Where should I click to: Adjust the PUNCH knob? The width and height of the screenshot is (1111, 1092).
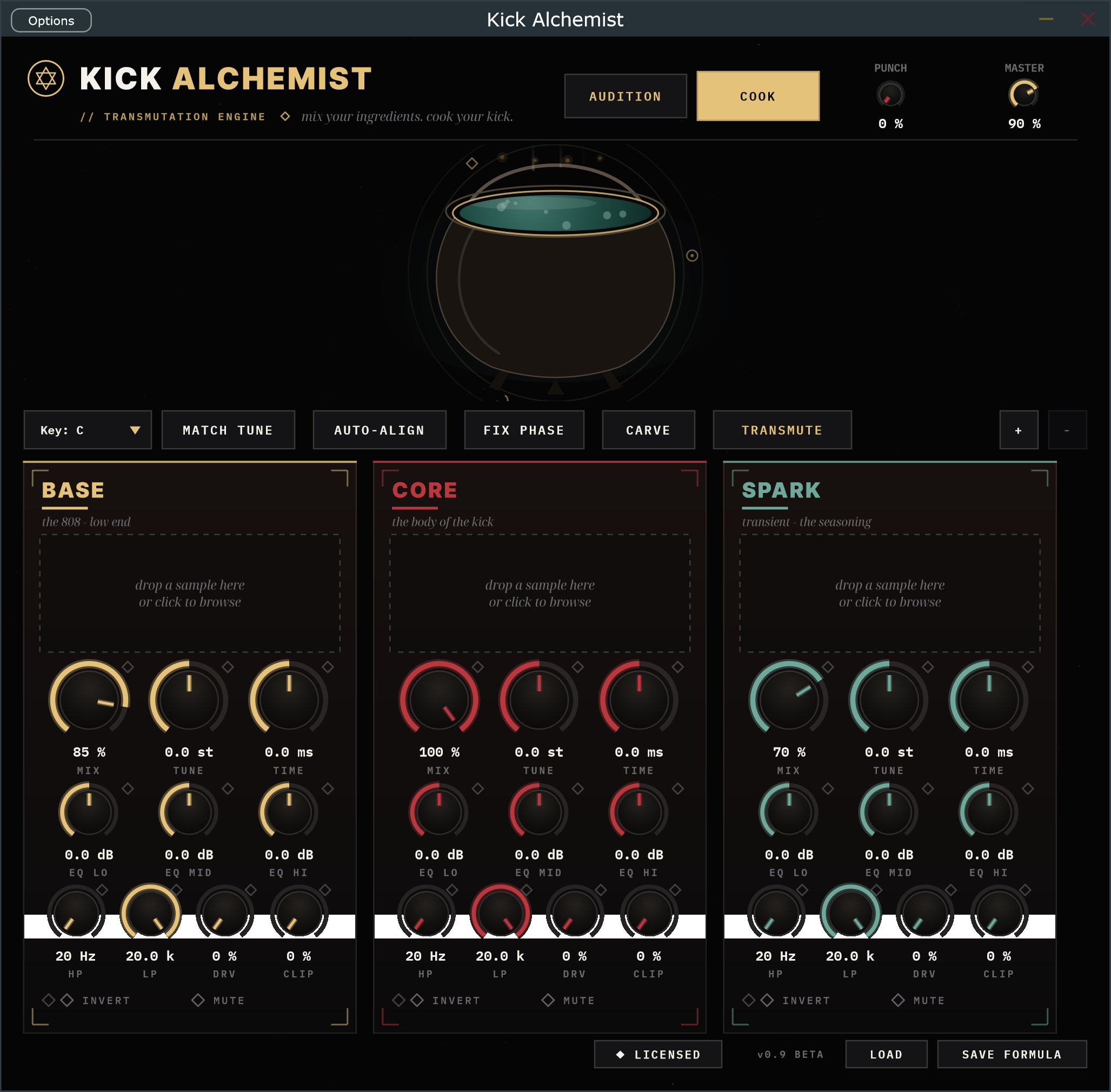[x=890, y=95]
